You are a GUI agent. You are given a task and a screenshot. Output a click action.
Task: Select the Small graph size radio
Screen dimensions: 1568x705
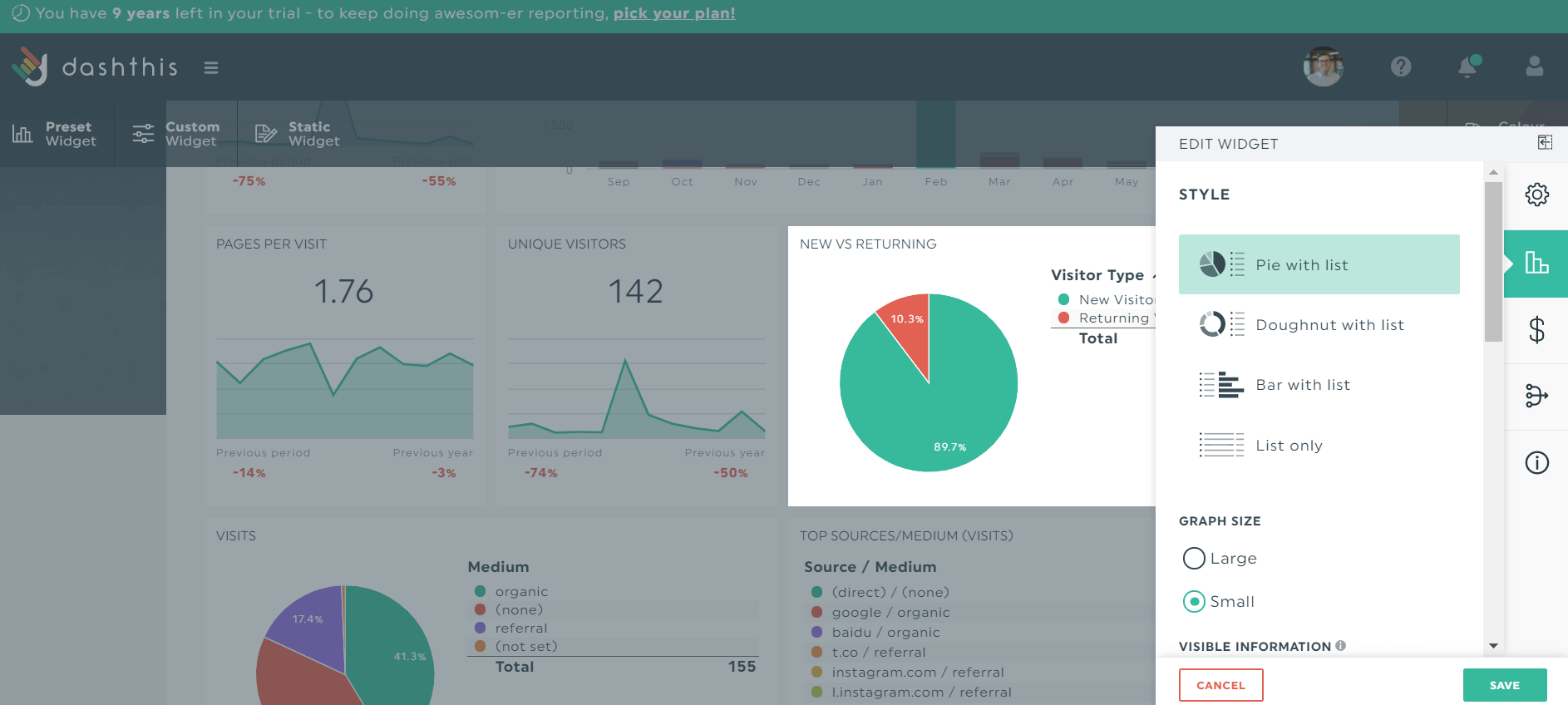(1194, 601)
